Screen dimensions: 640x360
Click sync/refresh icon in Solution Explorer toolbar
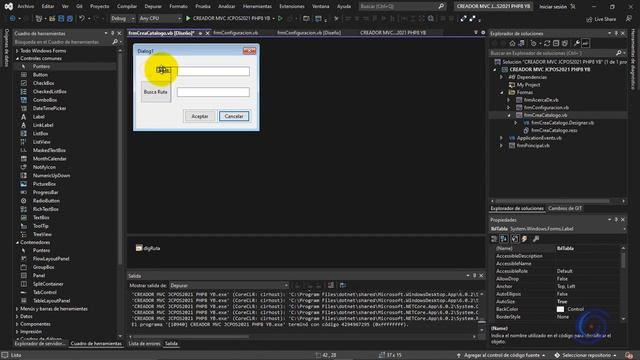point(547,43)
